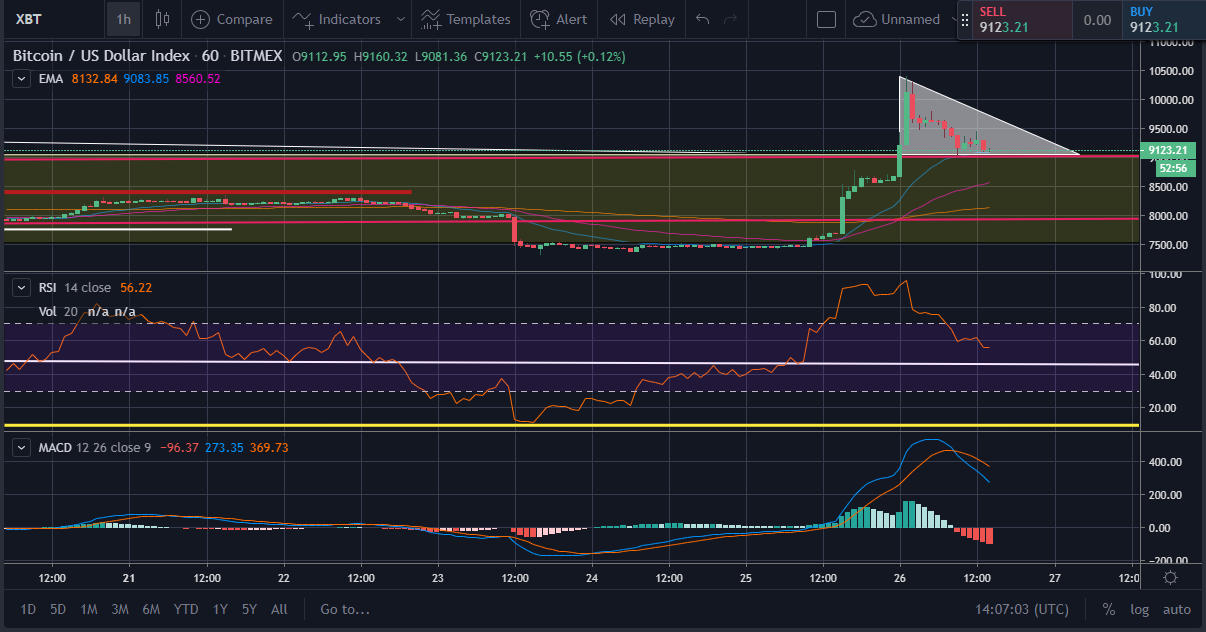Collapse the RSI indicator legend
Screen dimensions: 1206x632
(21, 287)
